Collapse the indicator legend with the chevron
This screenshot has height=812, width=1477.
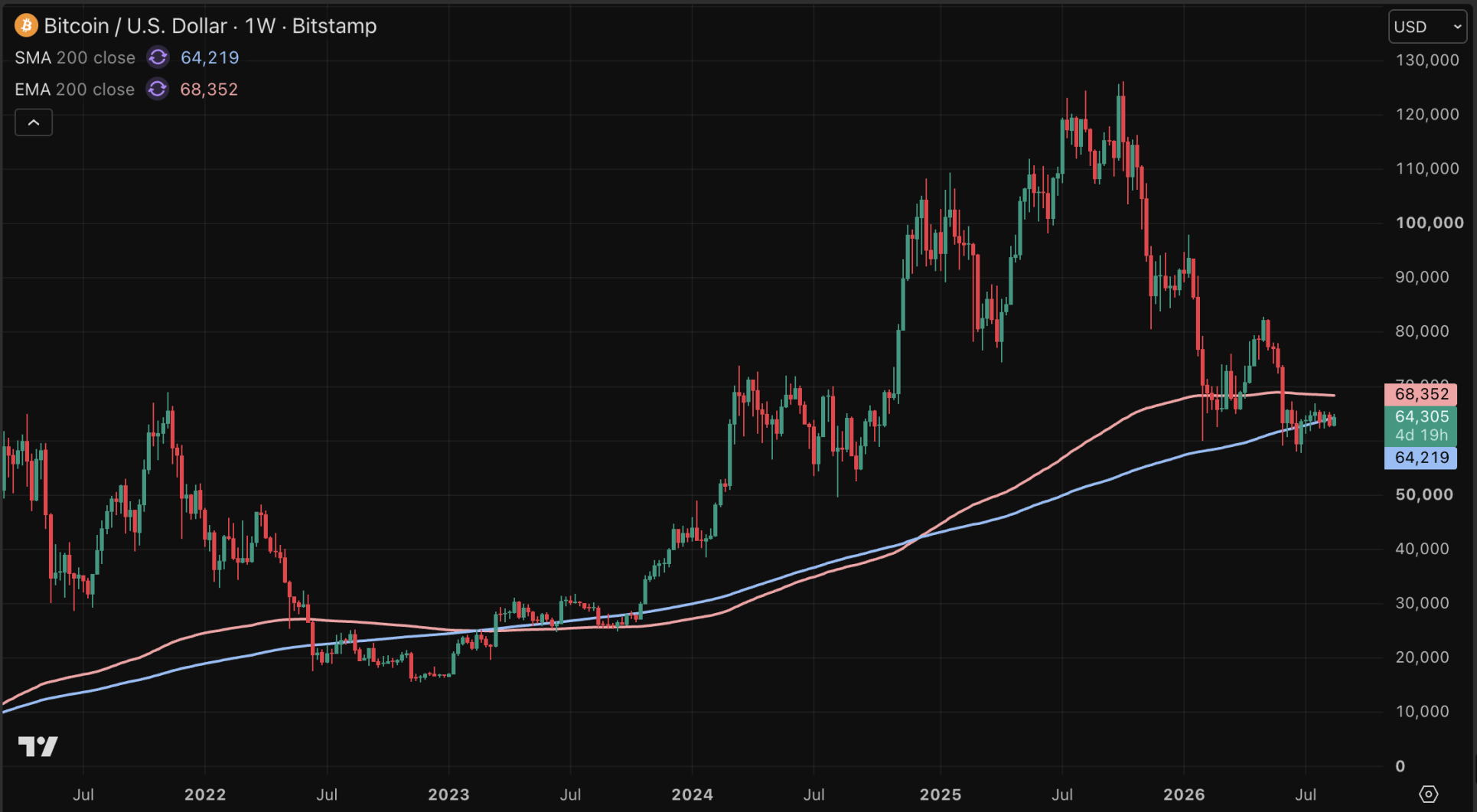click(34, 122)
